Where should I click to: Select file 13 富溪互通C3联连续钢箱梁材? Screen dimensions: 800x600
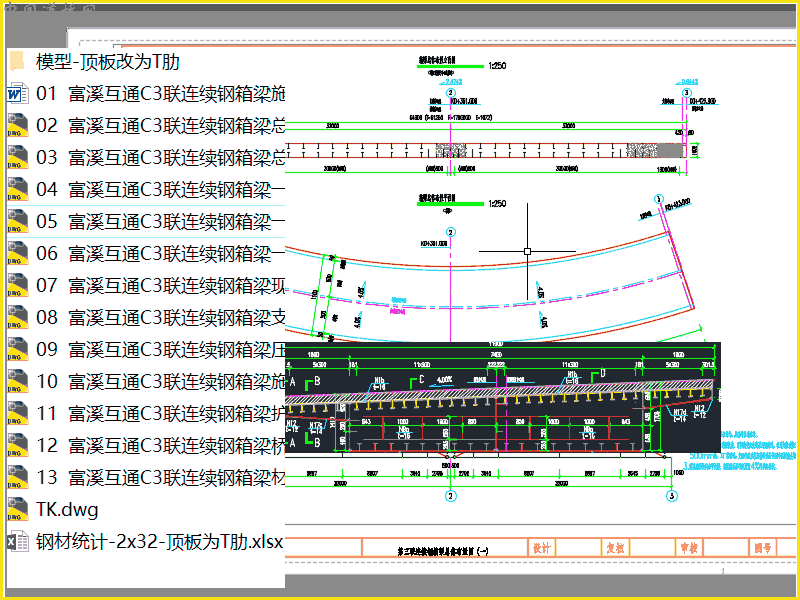pyautogui.click(x=146, y=478)
